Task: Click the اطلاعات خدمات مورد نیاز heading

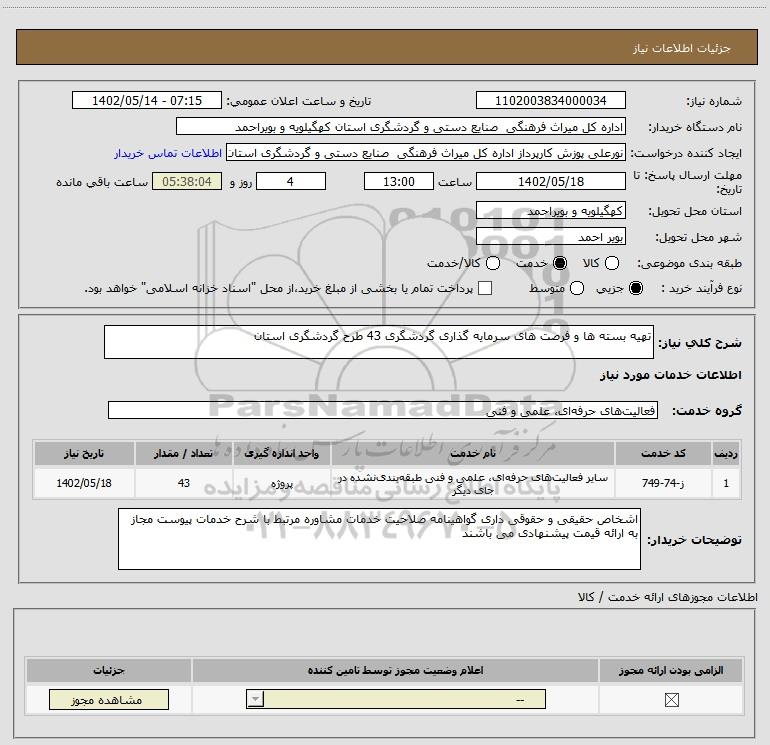Action: pyautogui.click(x=670, y=375)
